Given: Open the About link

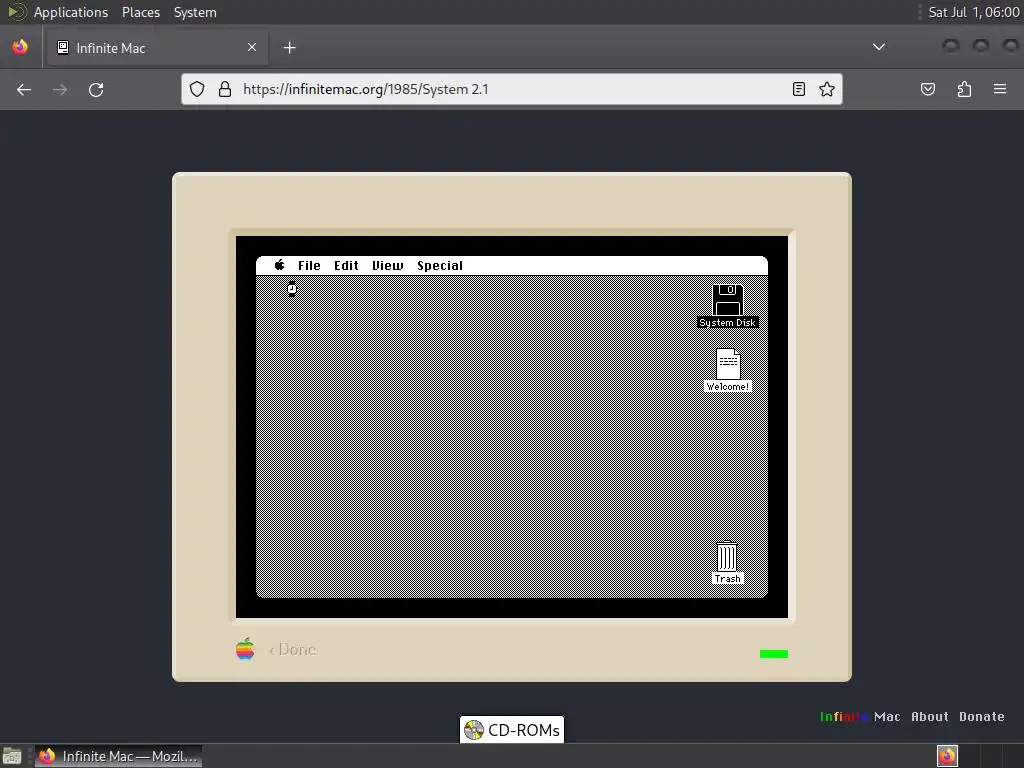Looking at the screenshot, I should tap(930, 716).
